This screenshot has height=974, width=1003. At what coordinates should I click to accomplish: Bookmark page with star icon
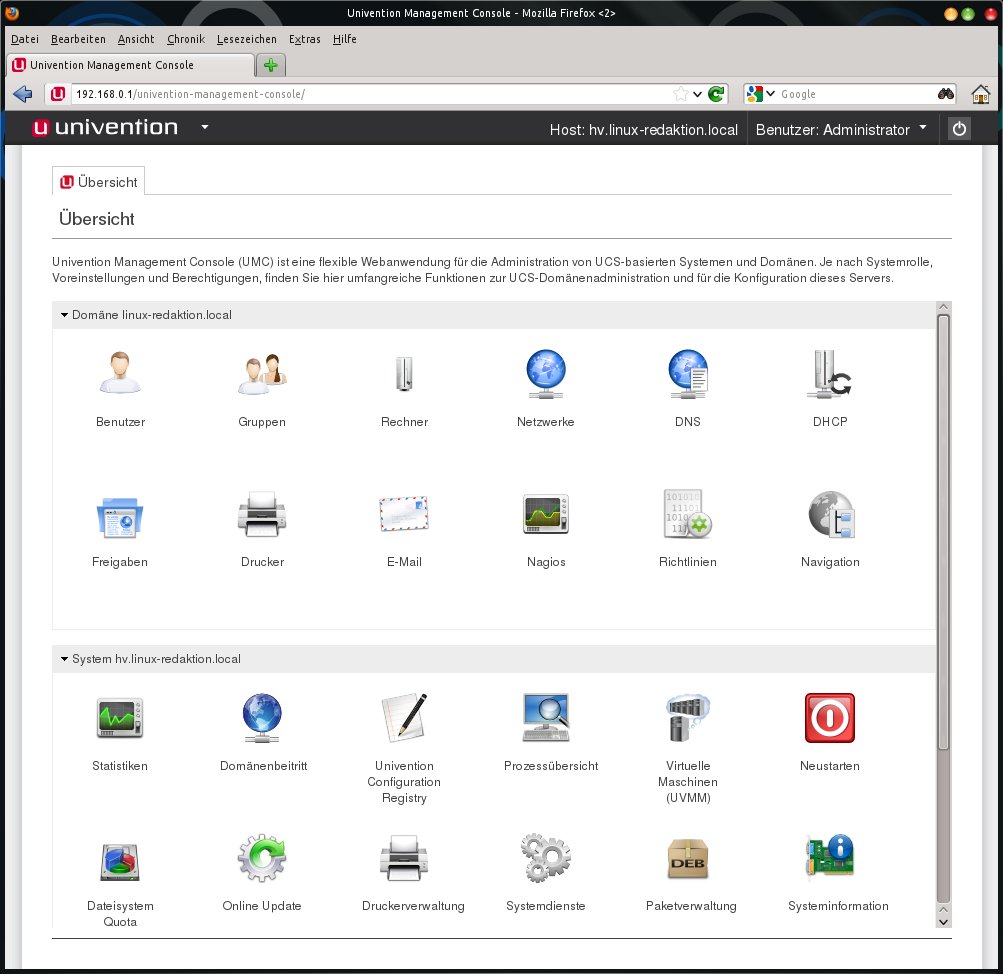681,94
